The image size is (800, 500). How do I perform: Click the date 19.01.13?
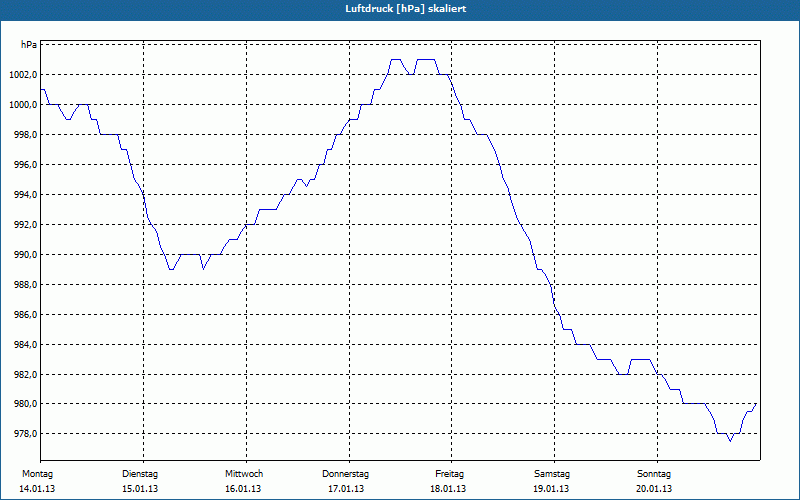tap(551, 489)
